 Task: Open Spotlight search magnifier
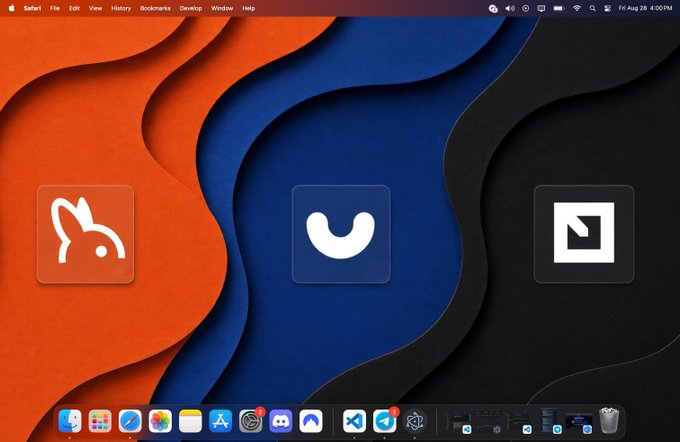pos(592,8)
